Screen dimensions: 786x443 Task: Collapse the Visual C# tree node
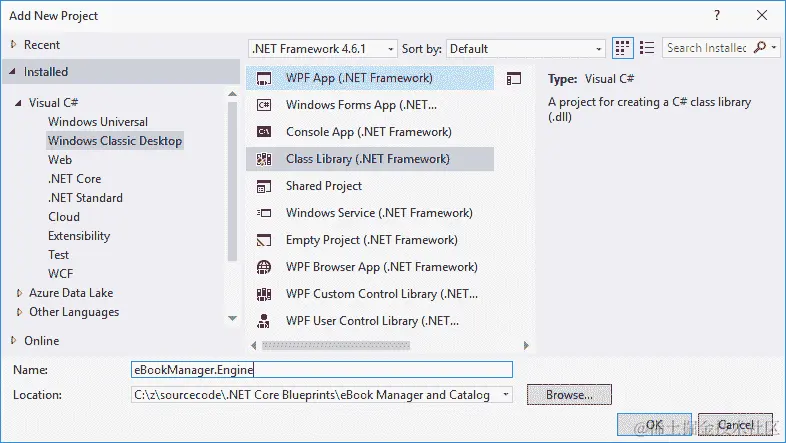[19, 103]
